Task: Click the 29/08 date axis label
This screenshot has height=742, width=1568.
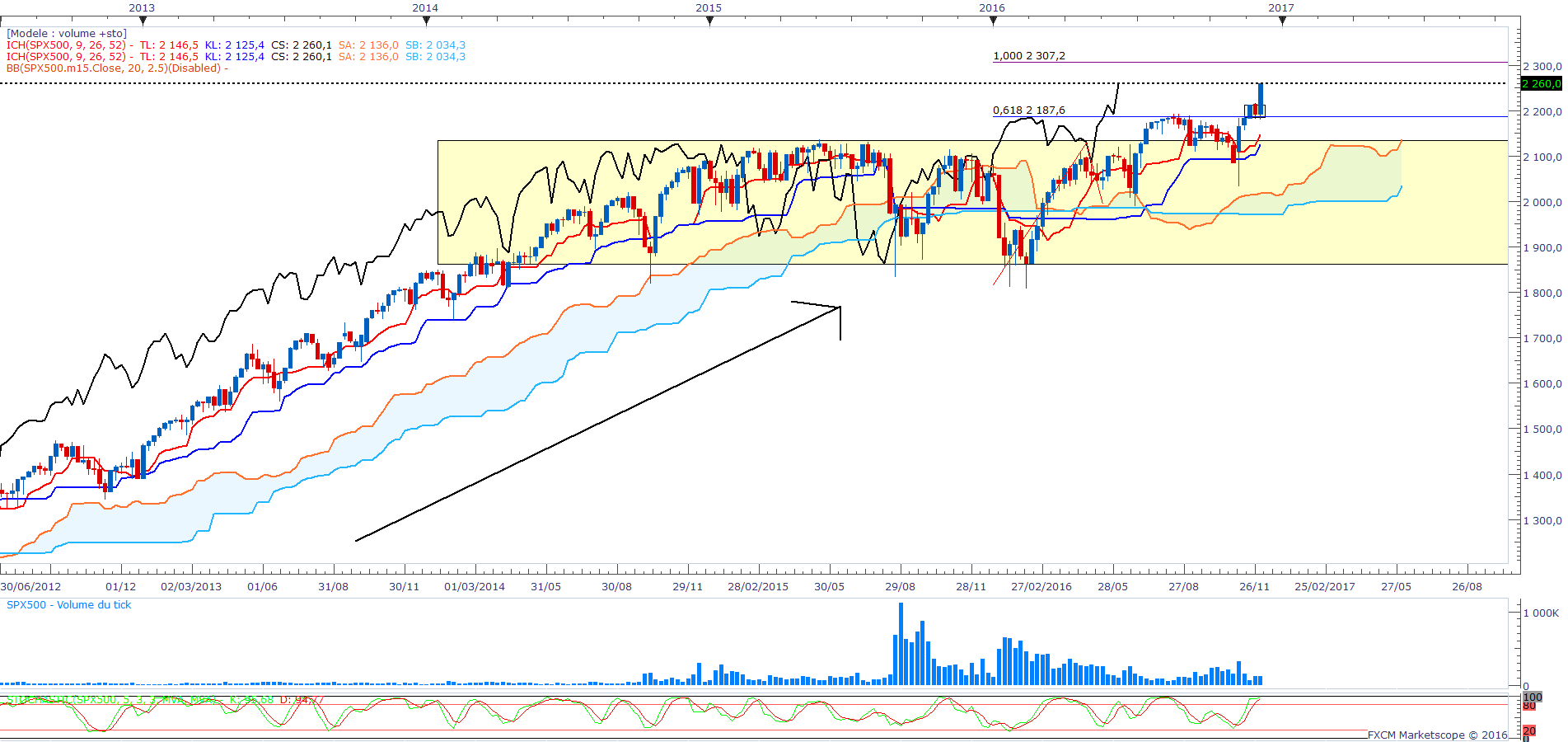Action: pos(901,587)
